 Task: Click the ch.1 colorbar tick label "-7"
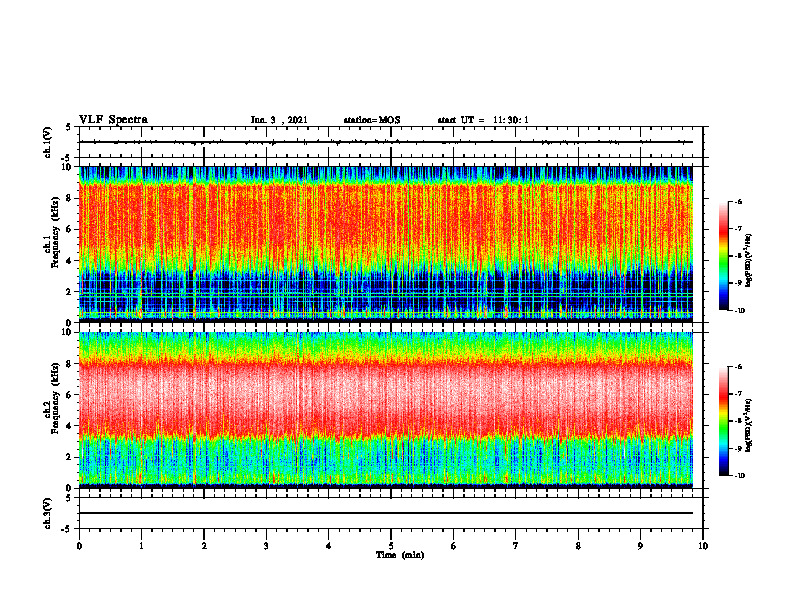738,229
